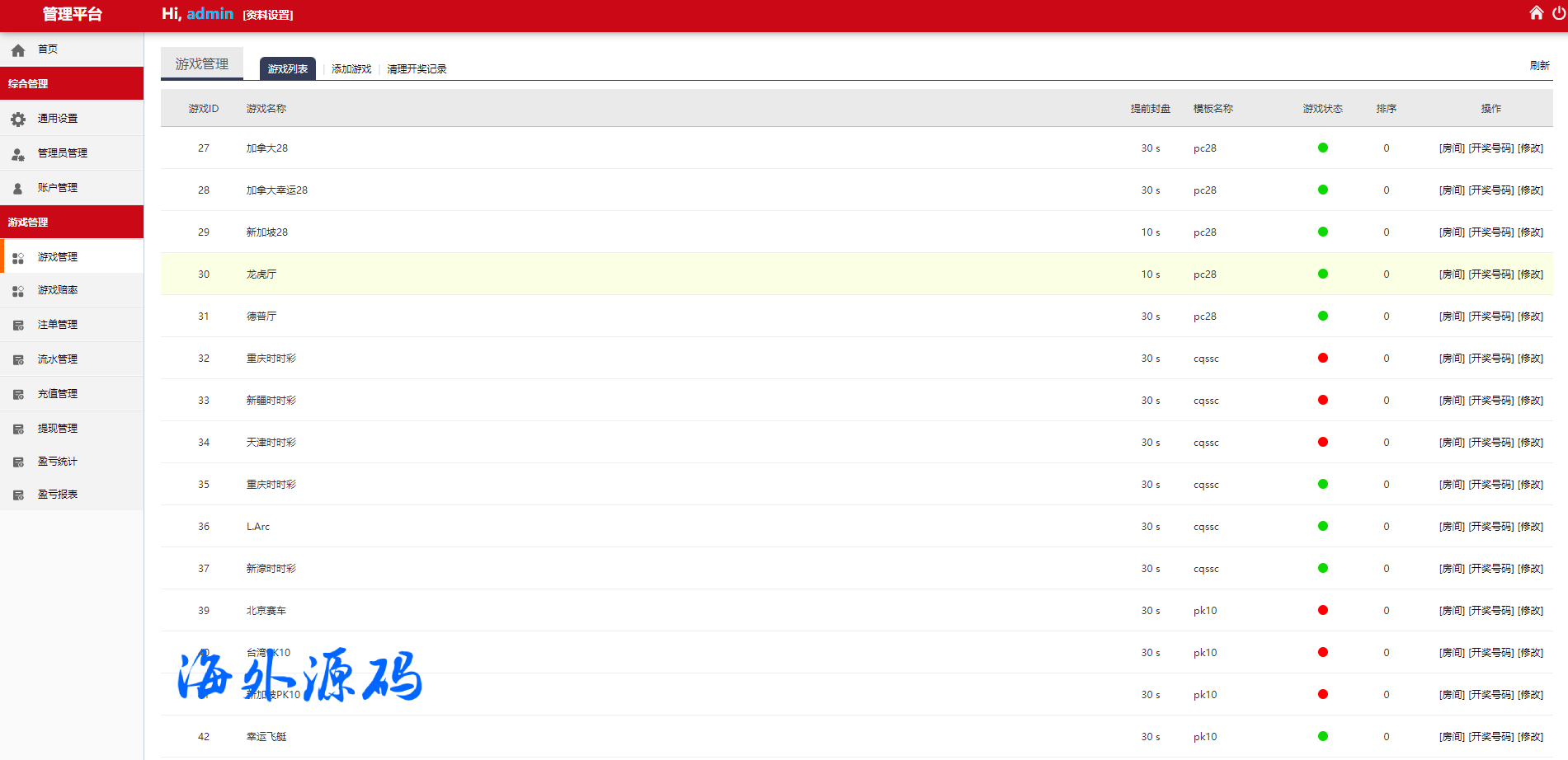
Task: Switch to the 添加游戏 tab
Action: (351, 69)
